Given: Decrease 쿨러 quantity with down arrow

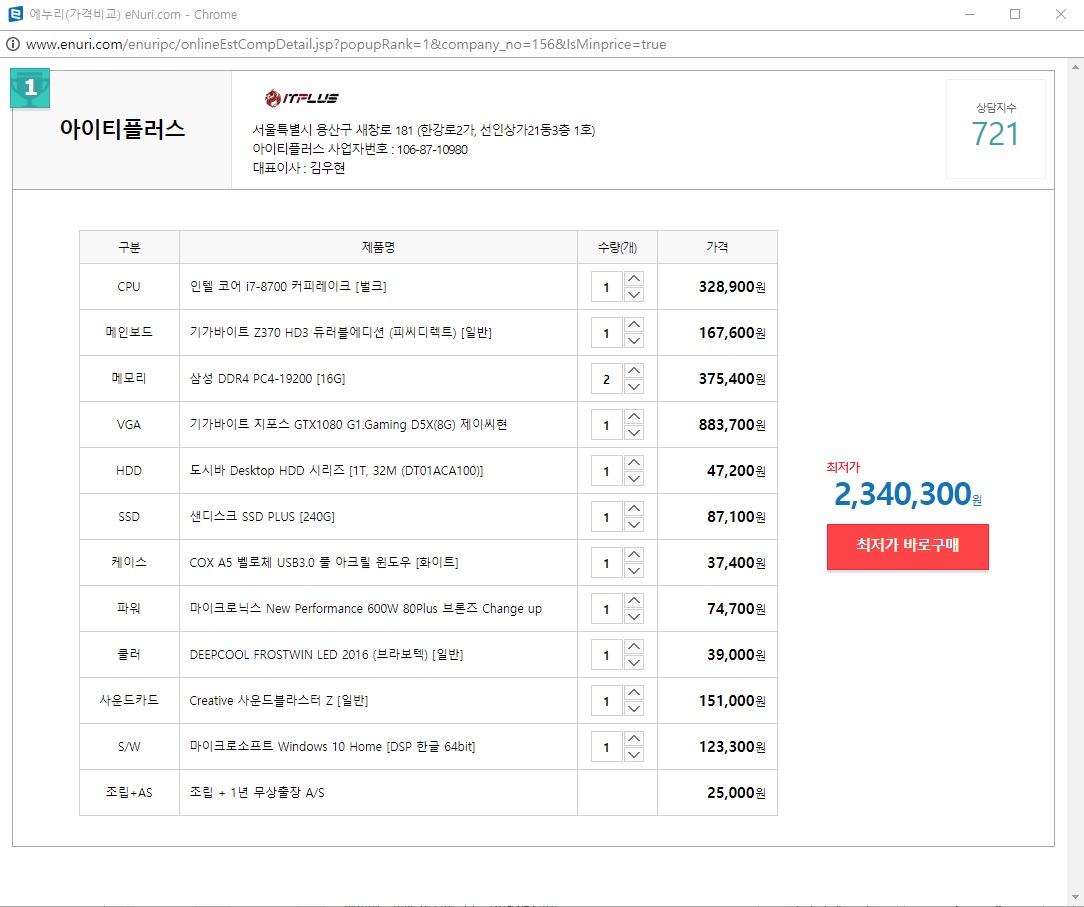Looking at the screenshot, I should tap(634, 662).
